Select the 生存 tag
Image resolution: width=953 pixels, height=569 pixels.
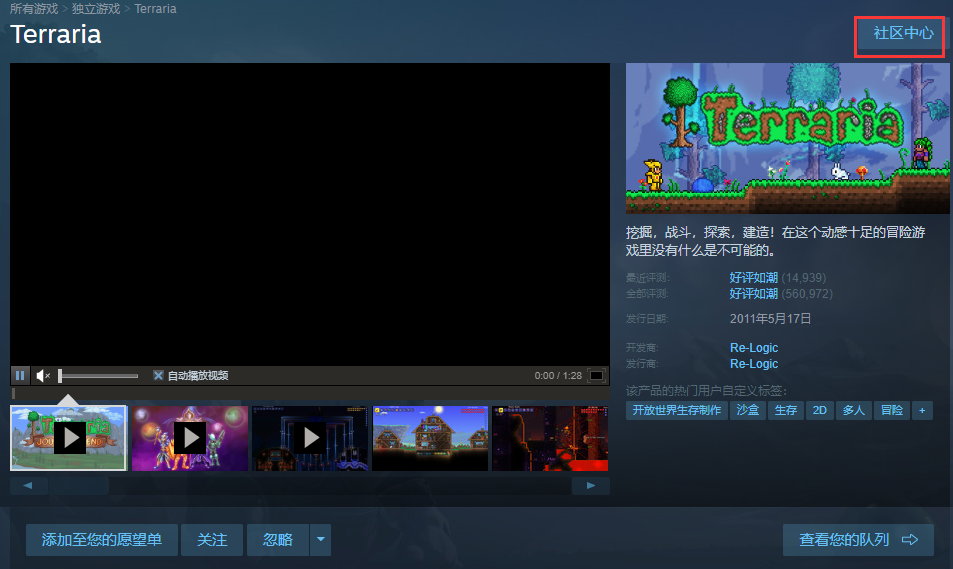tap(785, 410)
